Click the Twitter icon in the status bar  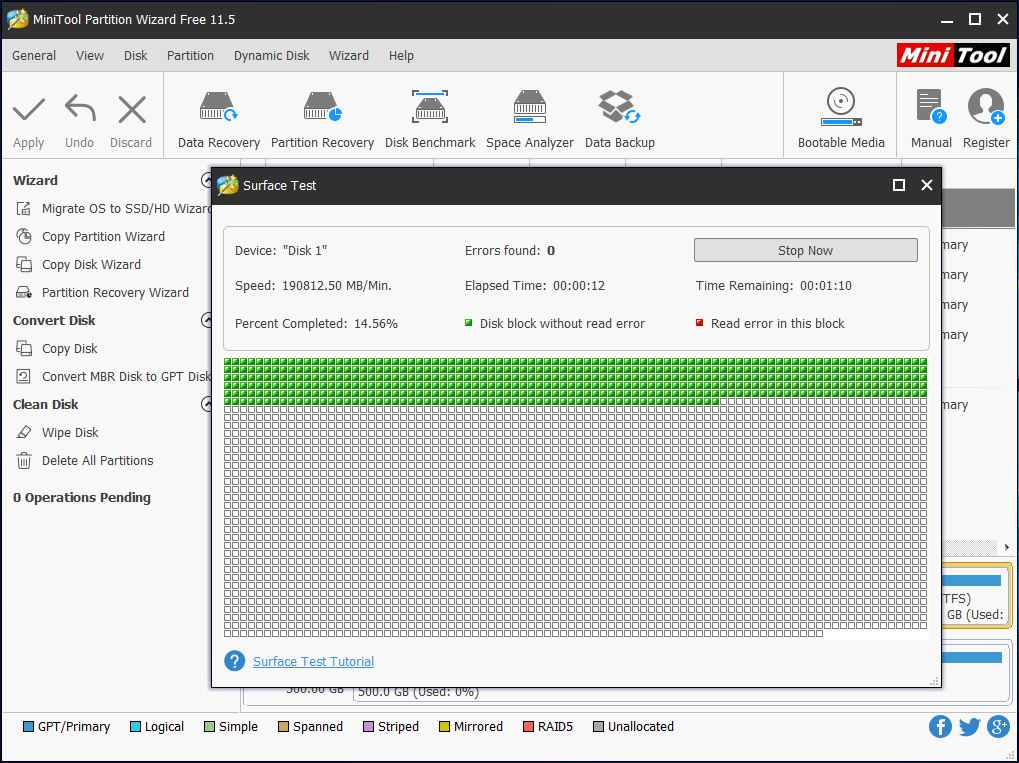click(969, 726)
